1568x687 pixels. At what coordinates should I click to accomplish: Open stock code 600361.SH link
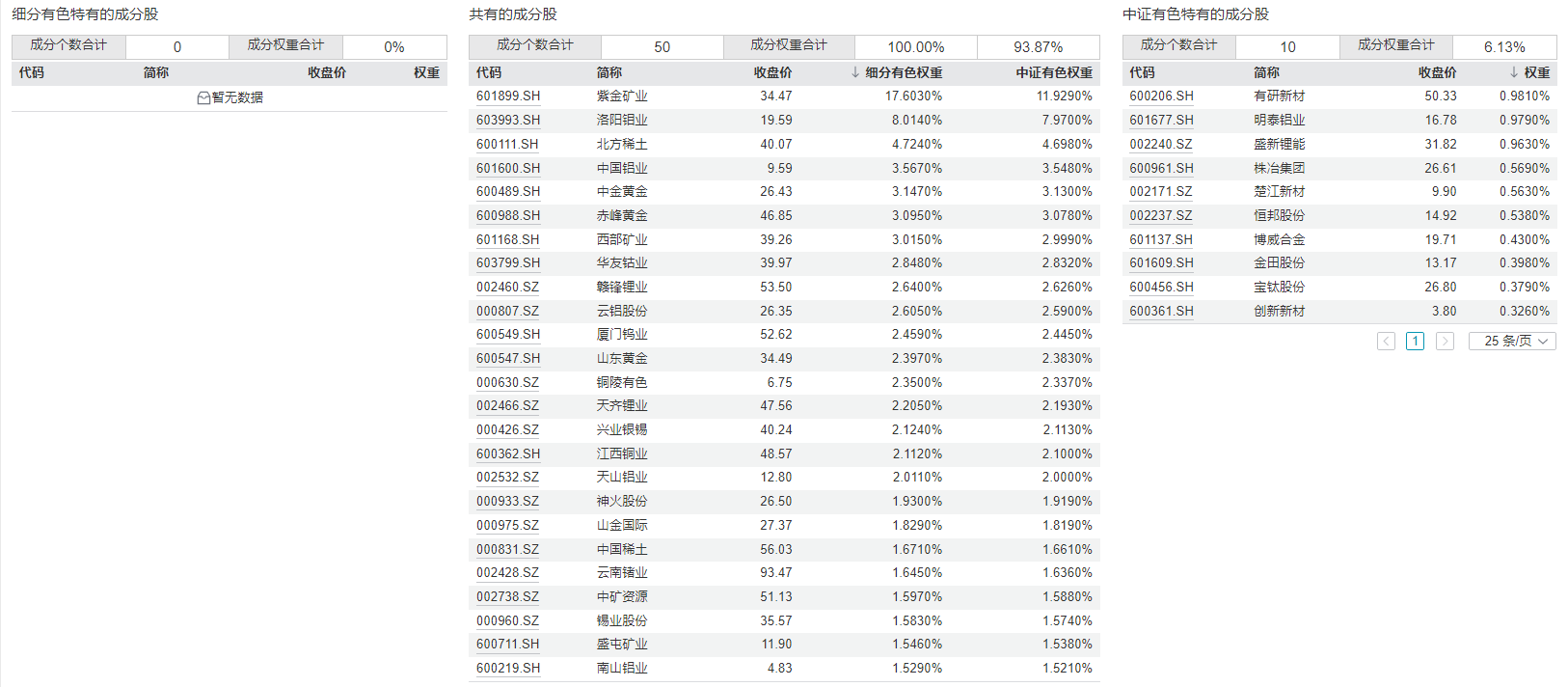pyautogui.click(x=1161, y=311)
